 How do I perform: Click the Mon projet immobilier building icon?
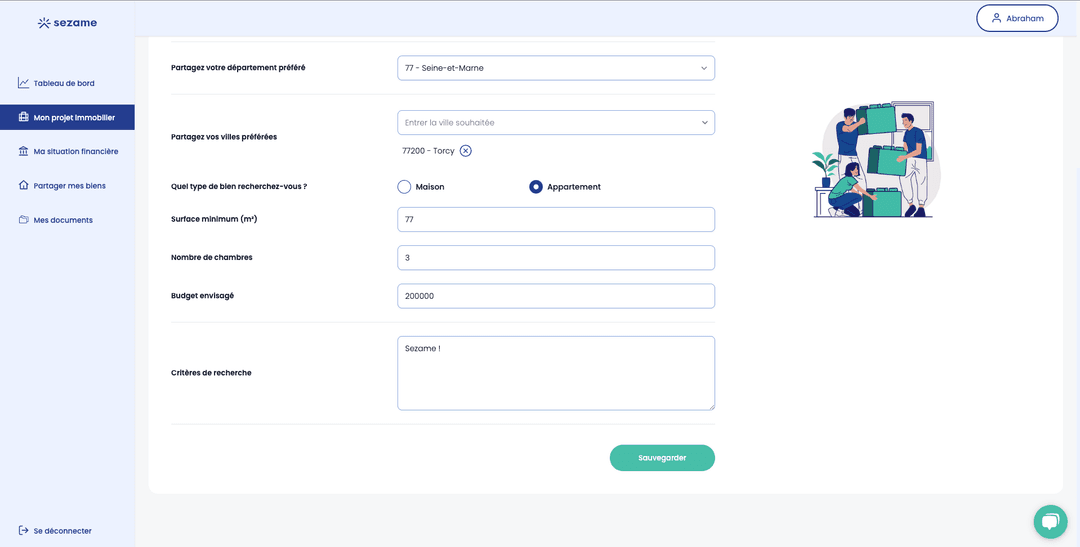(x=23, y=117)
